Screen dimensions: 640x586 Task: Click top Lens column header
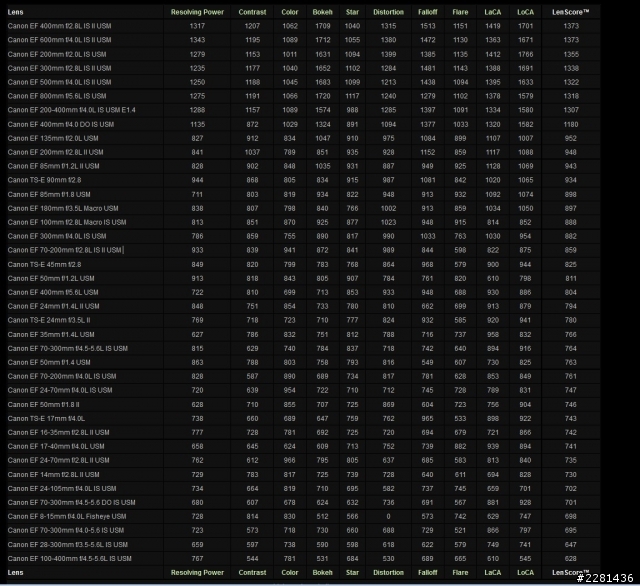(16, 12)
